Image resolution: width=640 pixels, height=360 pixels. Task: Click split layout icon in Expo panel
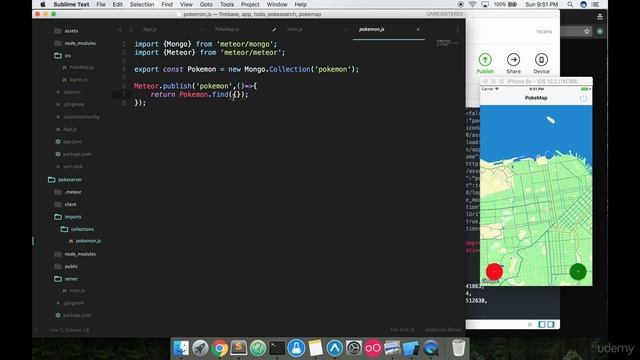click(x=546, y=324)
